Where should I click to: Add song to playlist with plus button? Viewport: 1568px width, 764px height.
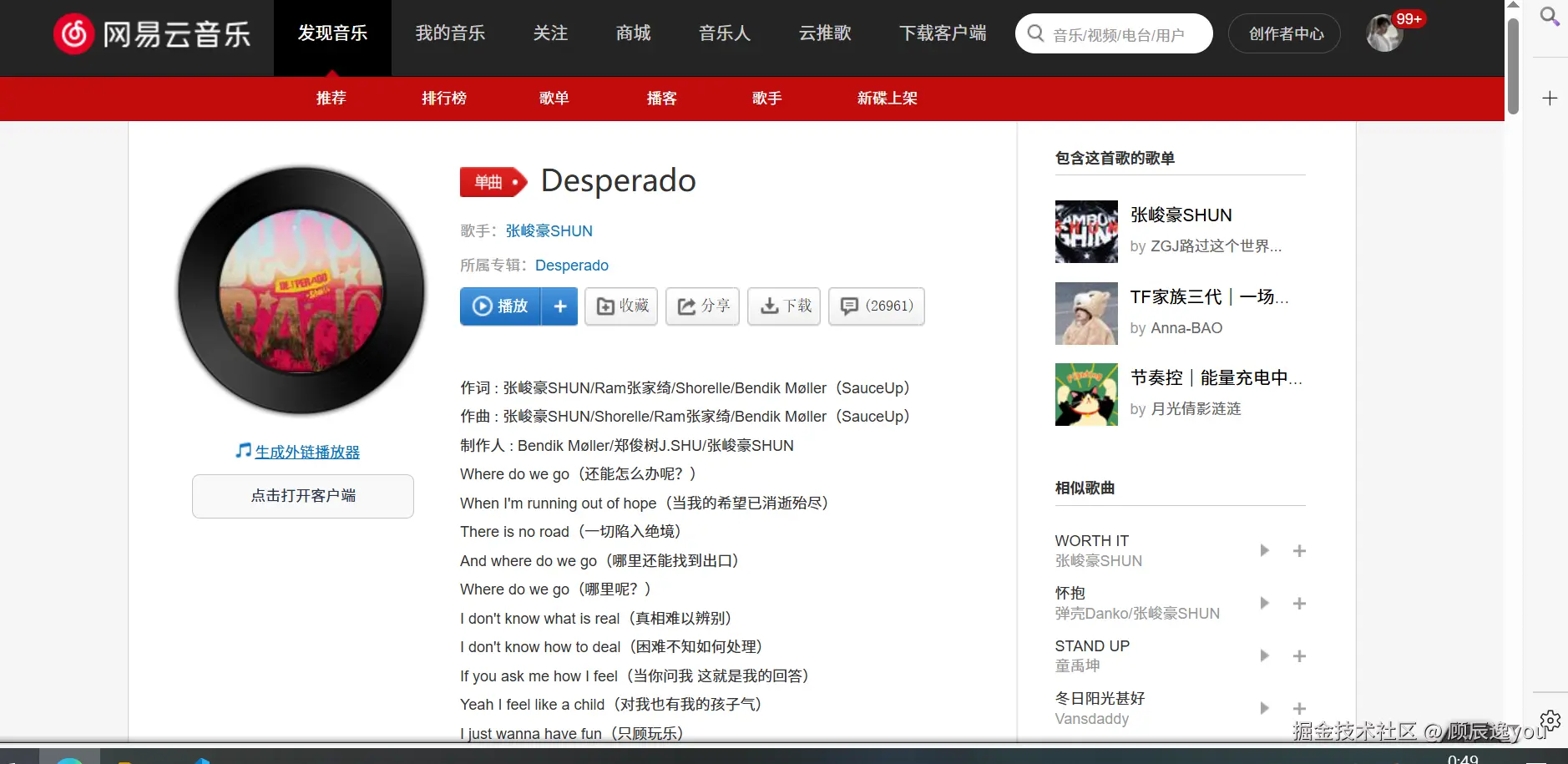click(560, 306)
